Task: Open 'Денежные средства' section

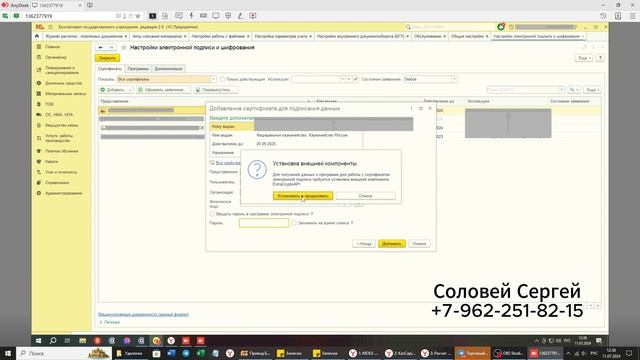Action: pos(63,83)
